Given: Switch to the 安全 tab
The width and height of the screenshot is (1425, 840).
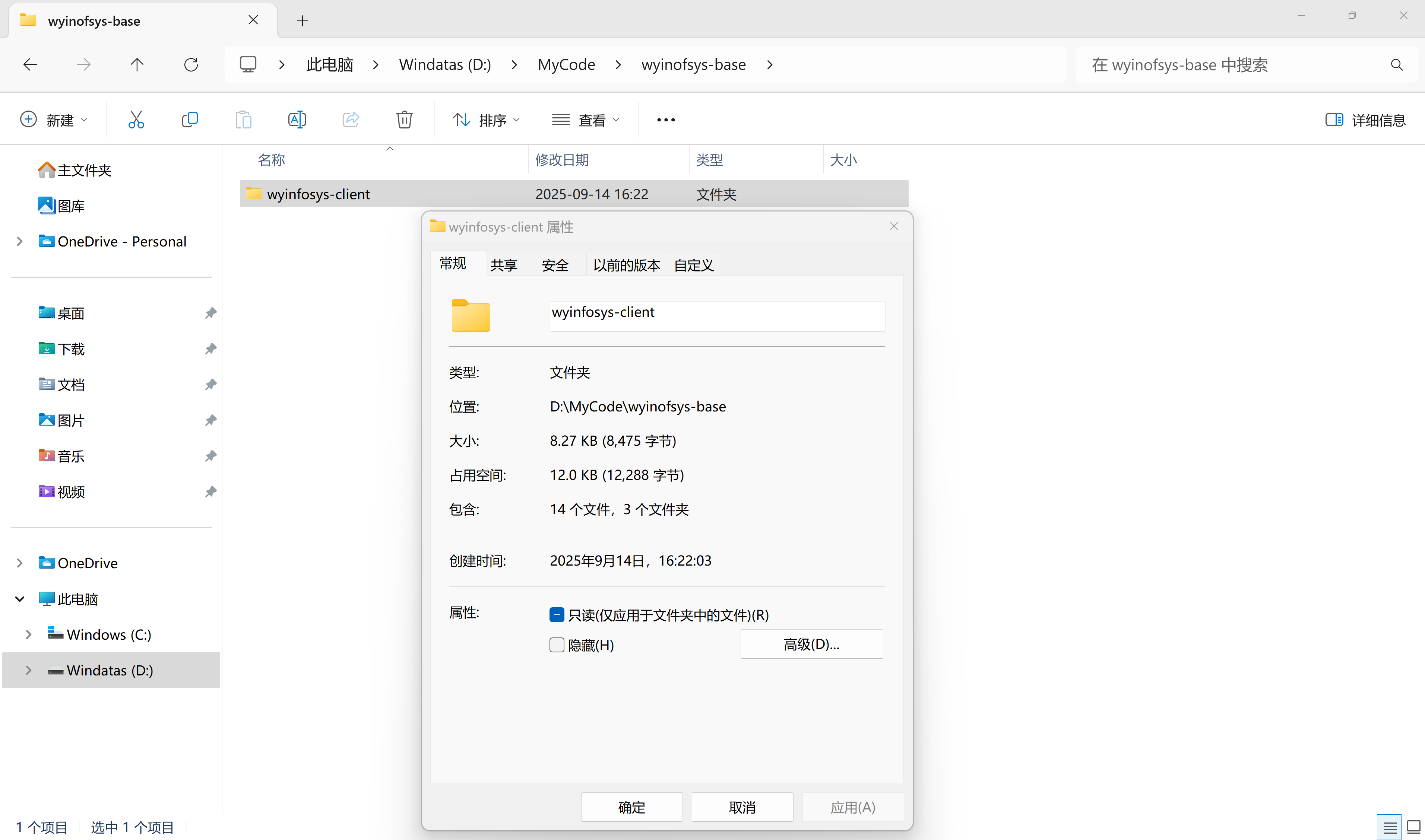Looking at the screenshot, I should (555, 264).
